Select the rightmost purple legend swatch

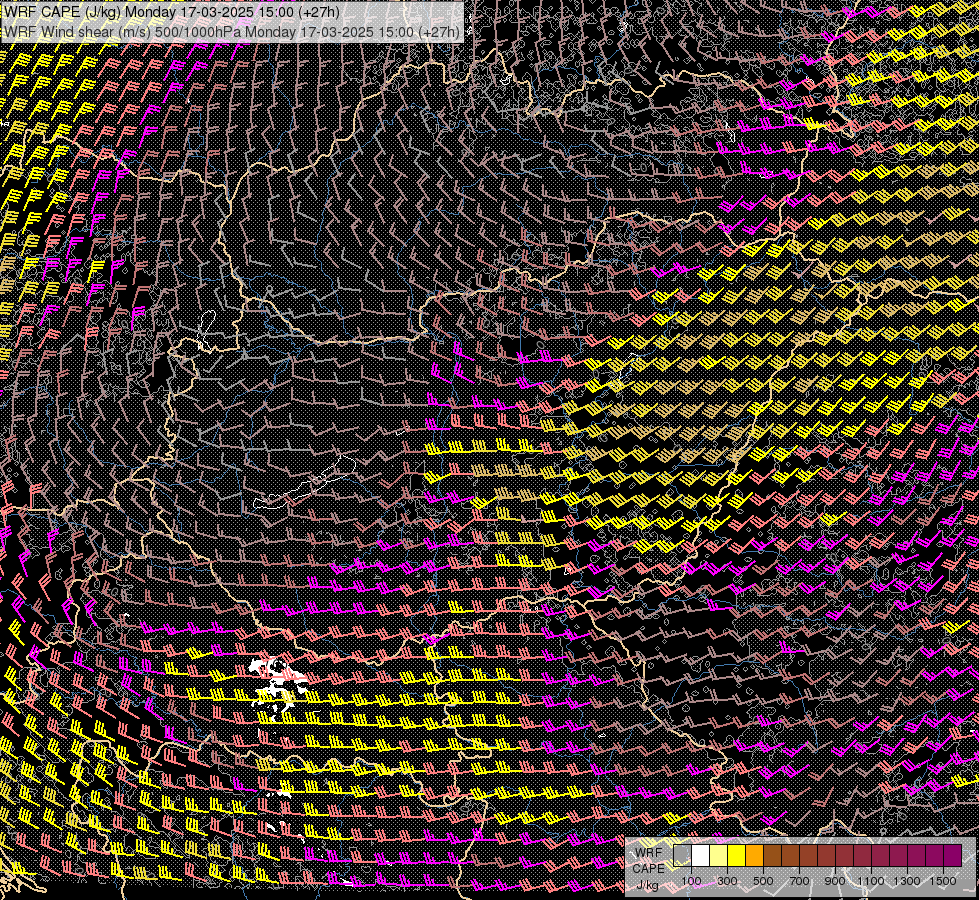tap(952, 856)
